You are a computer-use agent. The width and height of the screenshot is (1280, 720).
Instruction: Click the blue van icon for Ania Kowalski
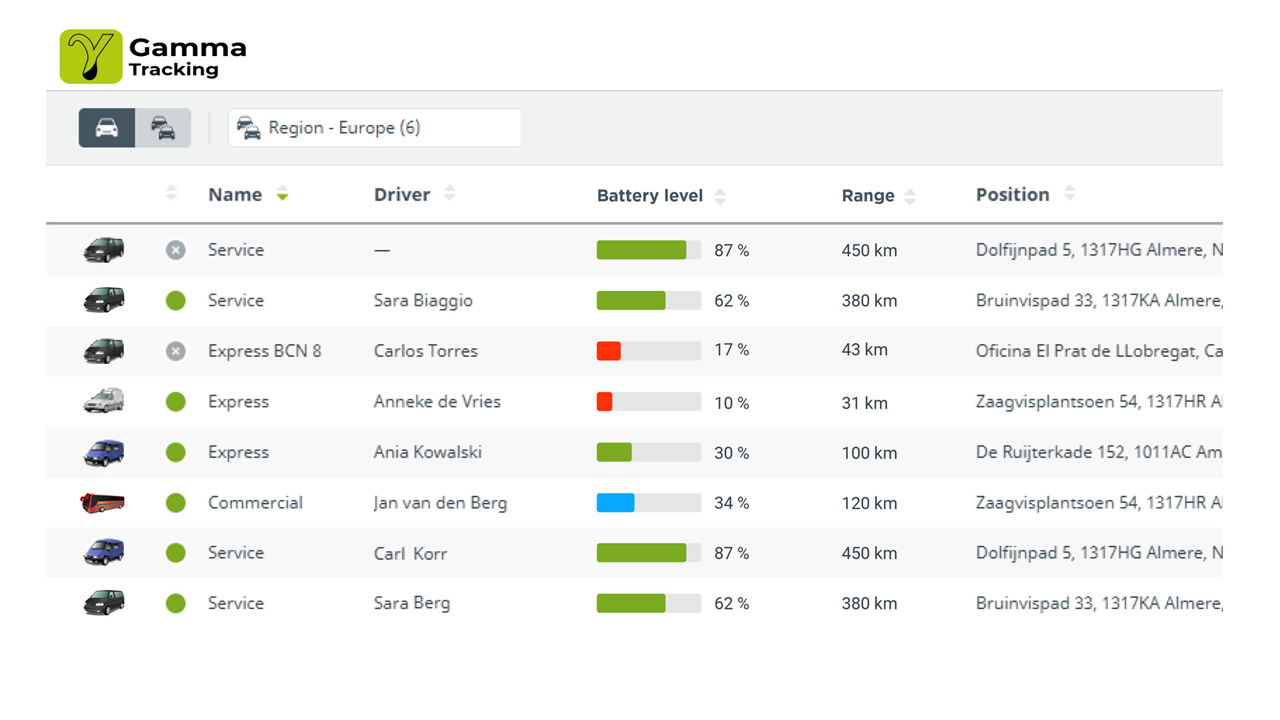point(103,452)
